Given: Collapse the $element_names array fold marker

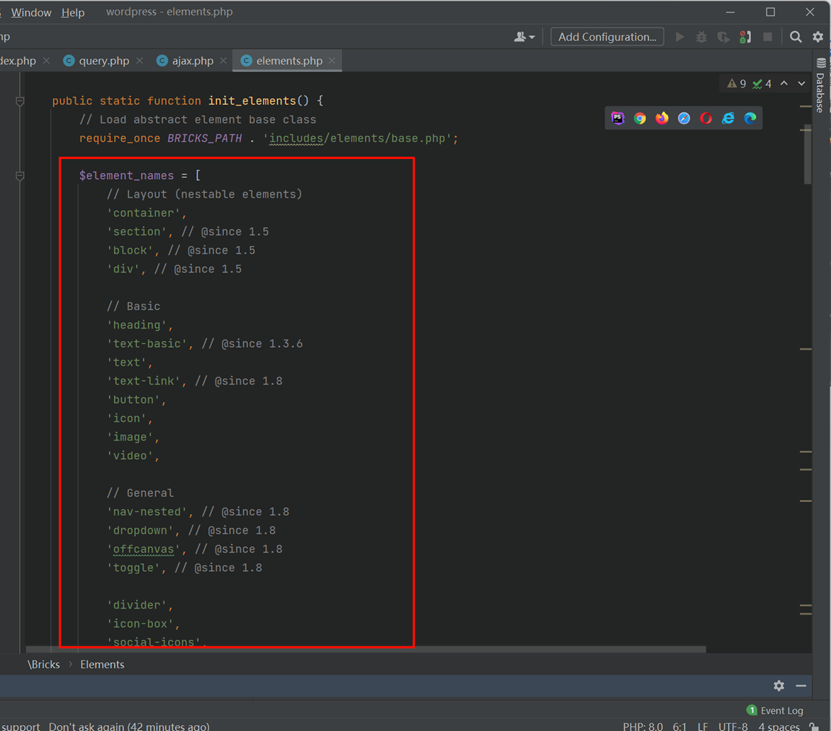Looking at the screenshot, I should point(20,175).
